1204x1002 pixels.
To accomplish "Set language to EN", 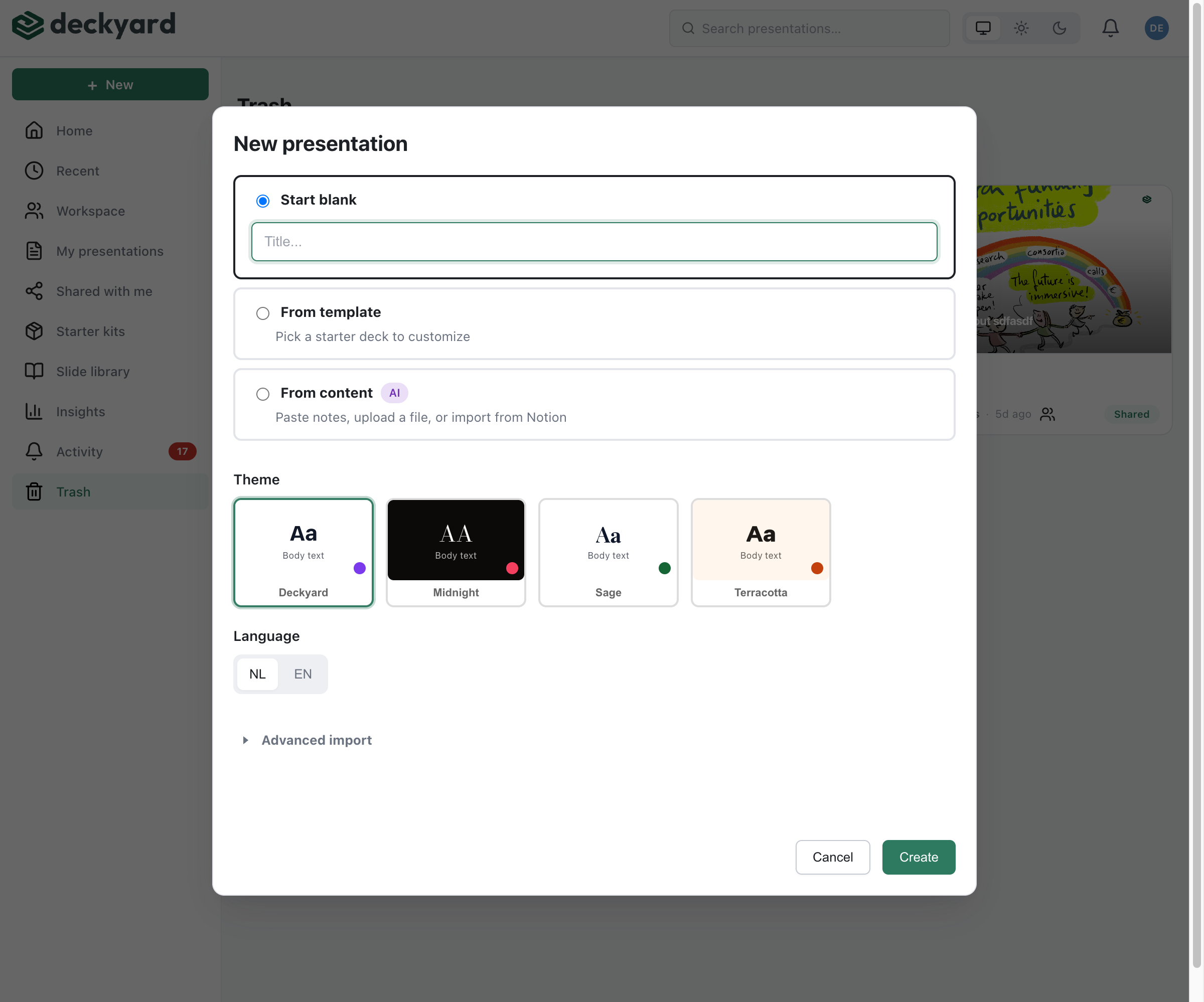I will point(303,674).
